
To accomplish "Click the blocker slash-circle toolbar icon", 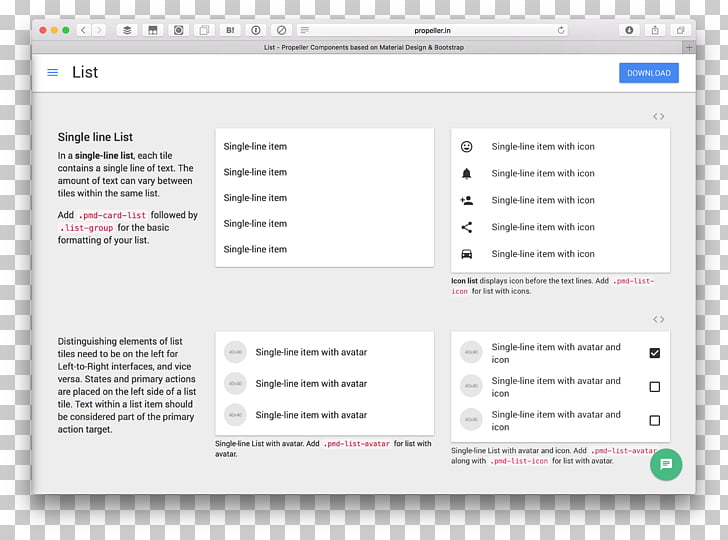I will [x=281, y=30].
